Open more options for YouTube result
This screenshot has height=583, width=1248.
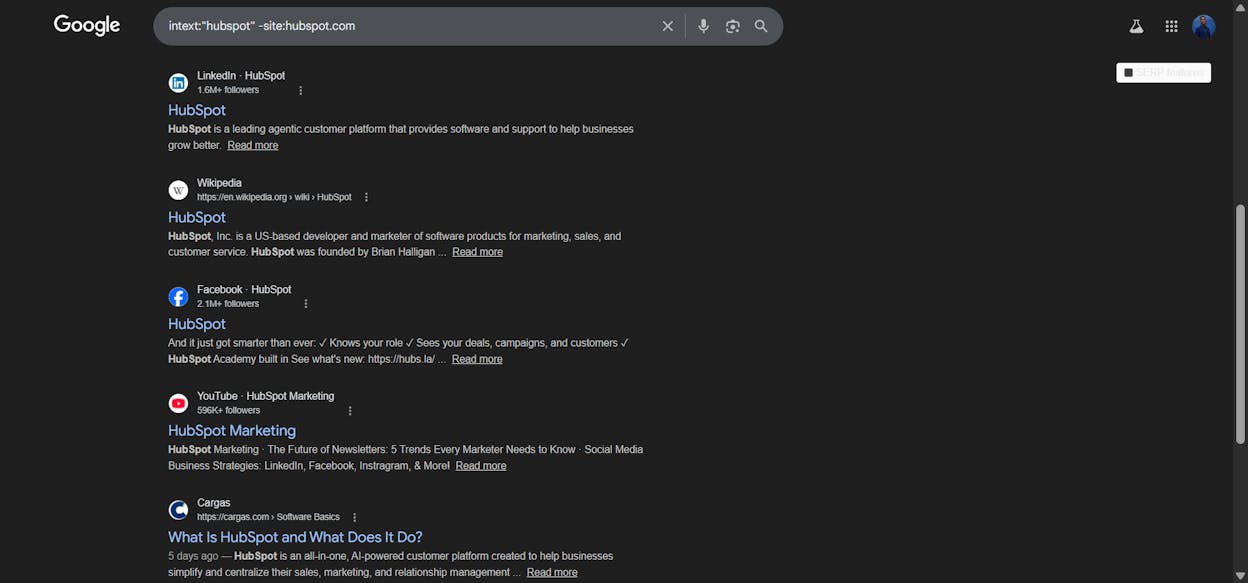click(x=350, y=411)
